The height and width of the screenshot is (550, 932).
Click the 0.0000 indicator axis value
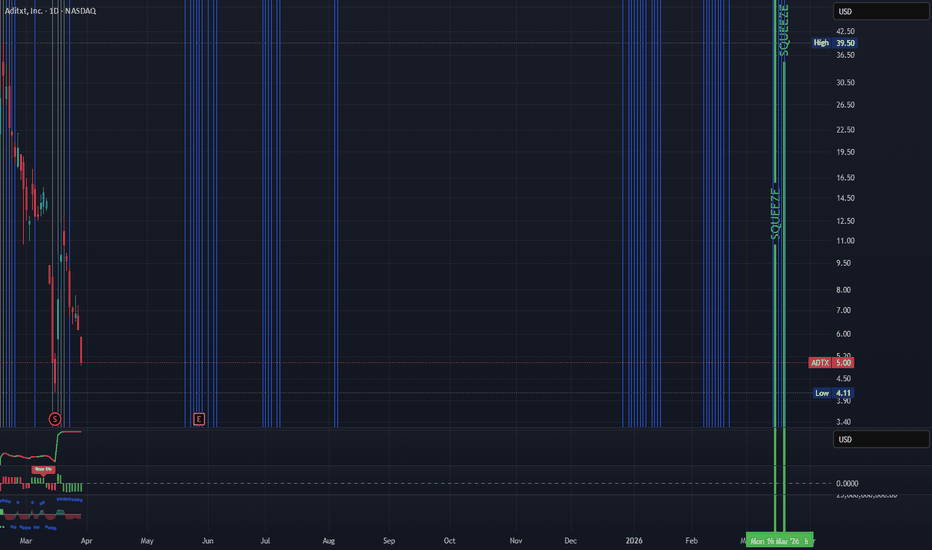coord(847,484)
